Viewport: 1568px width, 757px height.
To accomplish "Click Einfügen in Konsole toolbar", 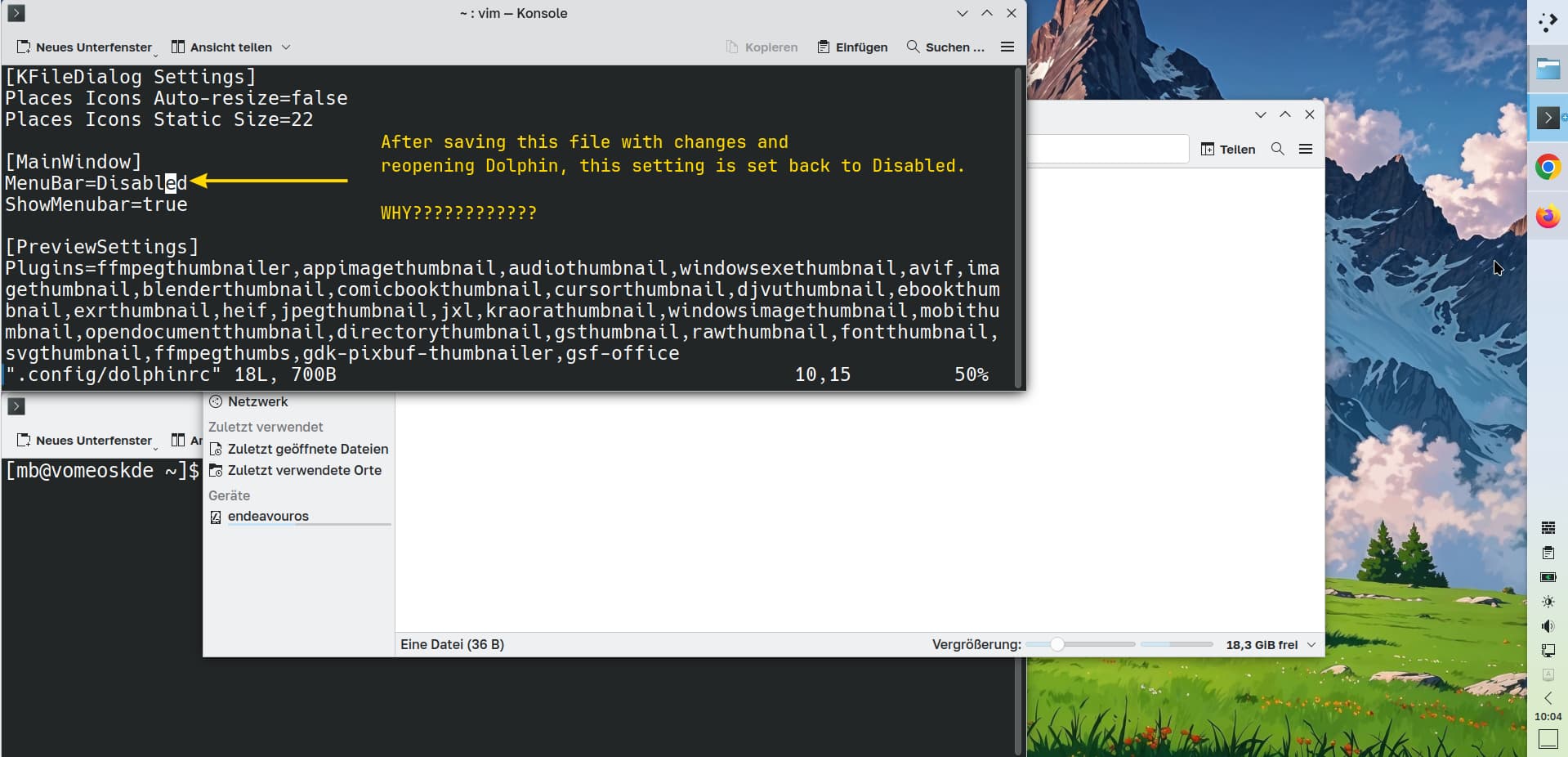I will coord(852,47).
